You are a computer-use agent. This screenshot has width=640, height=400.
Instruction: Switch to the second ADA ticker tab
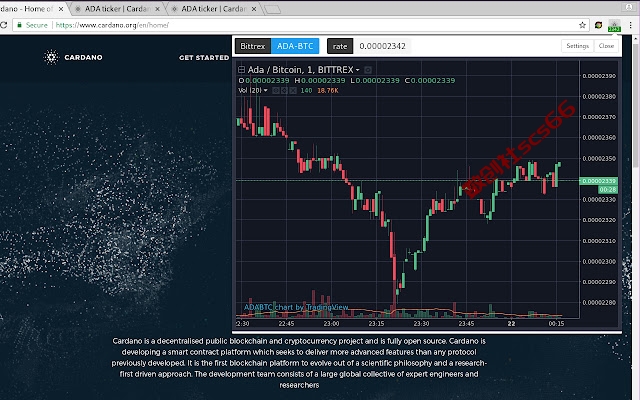116,9
